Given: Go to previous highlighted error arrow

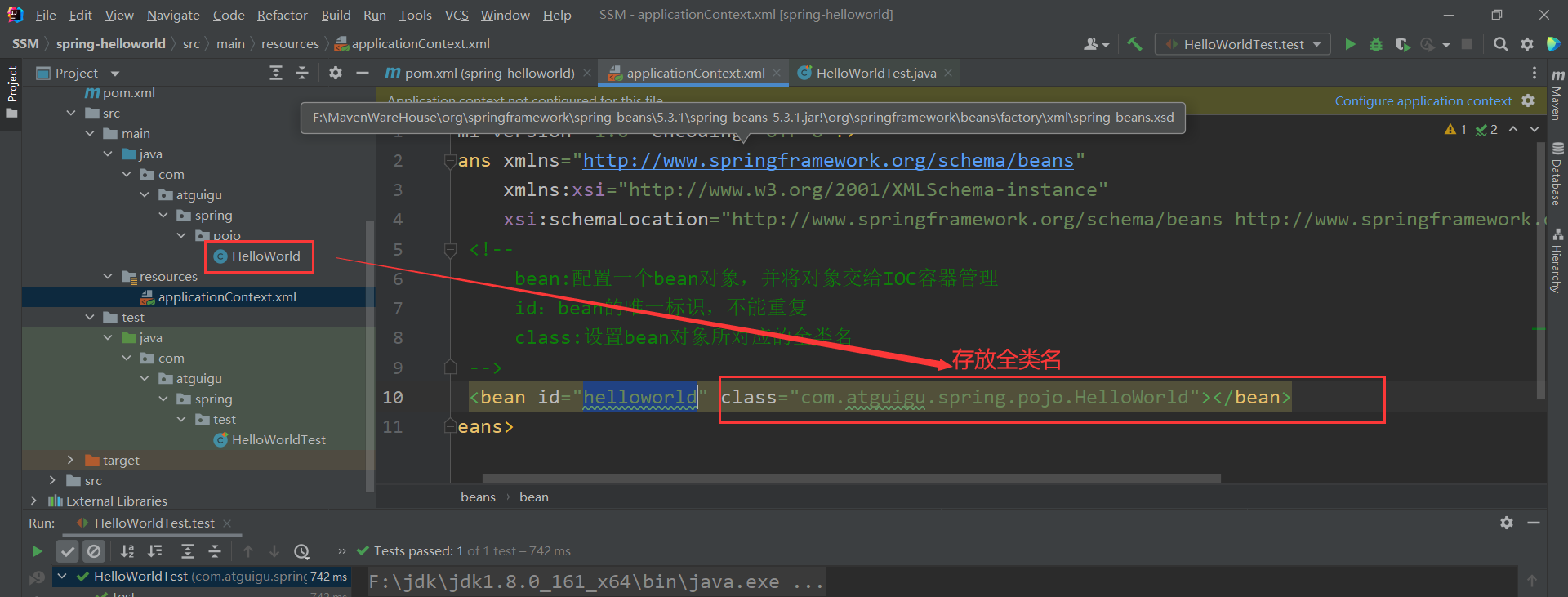Looking at the screenshot, I should [1513, 129].
